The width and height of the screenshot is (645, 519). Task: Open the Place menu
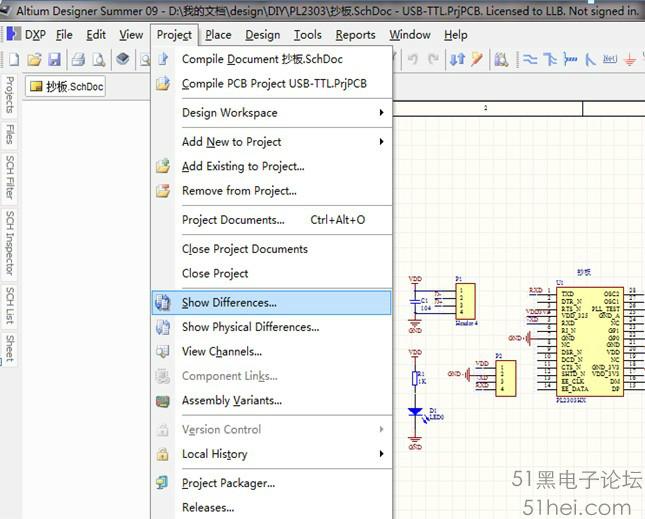click(218, 35)
